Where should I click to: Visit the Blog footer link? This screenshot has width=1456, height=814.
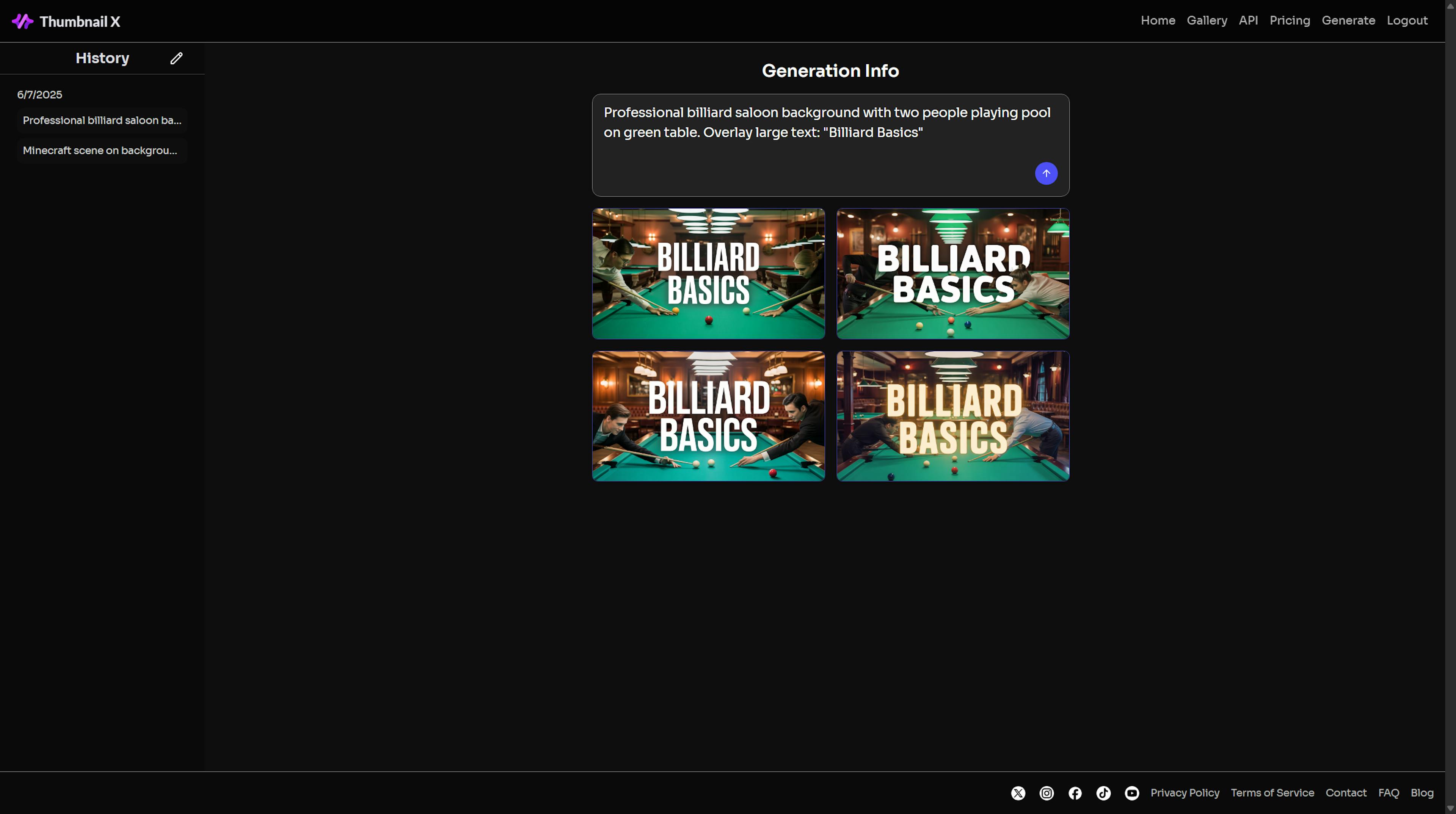click(x=1421, y=793)
